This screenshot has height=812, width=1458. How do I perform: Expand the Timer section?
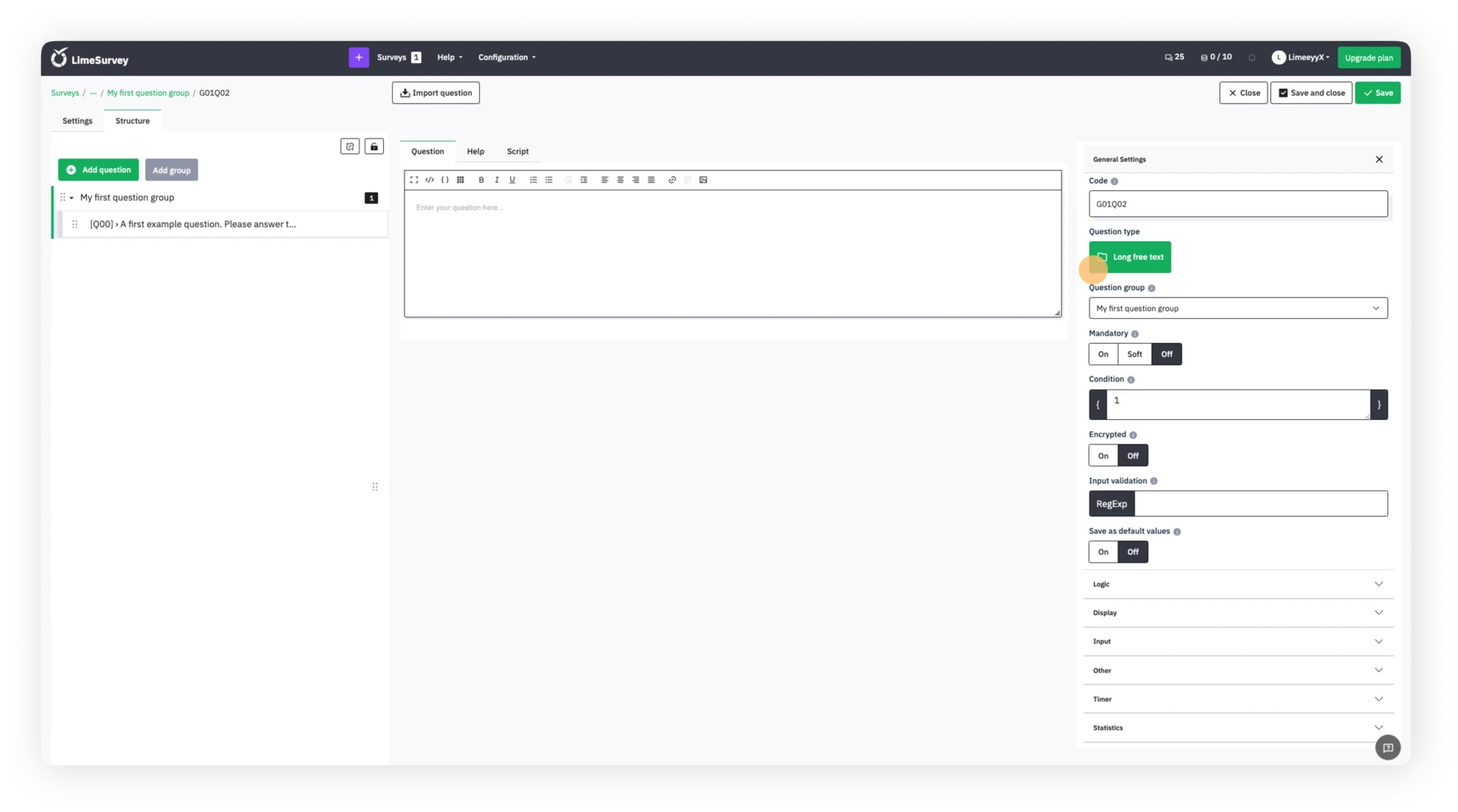(x=1237, y=699)
